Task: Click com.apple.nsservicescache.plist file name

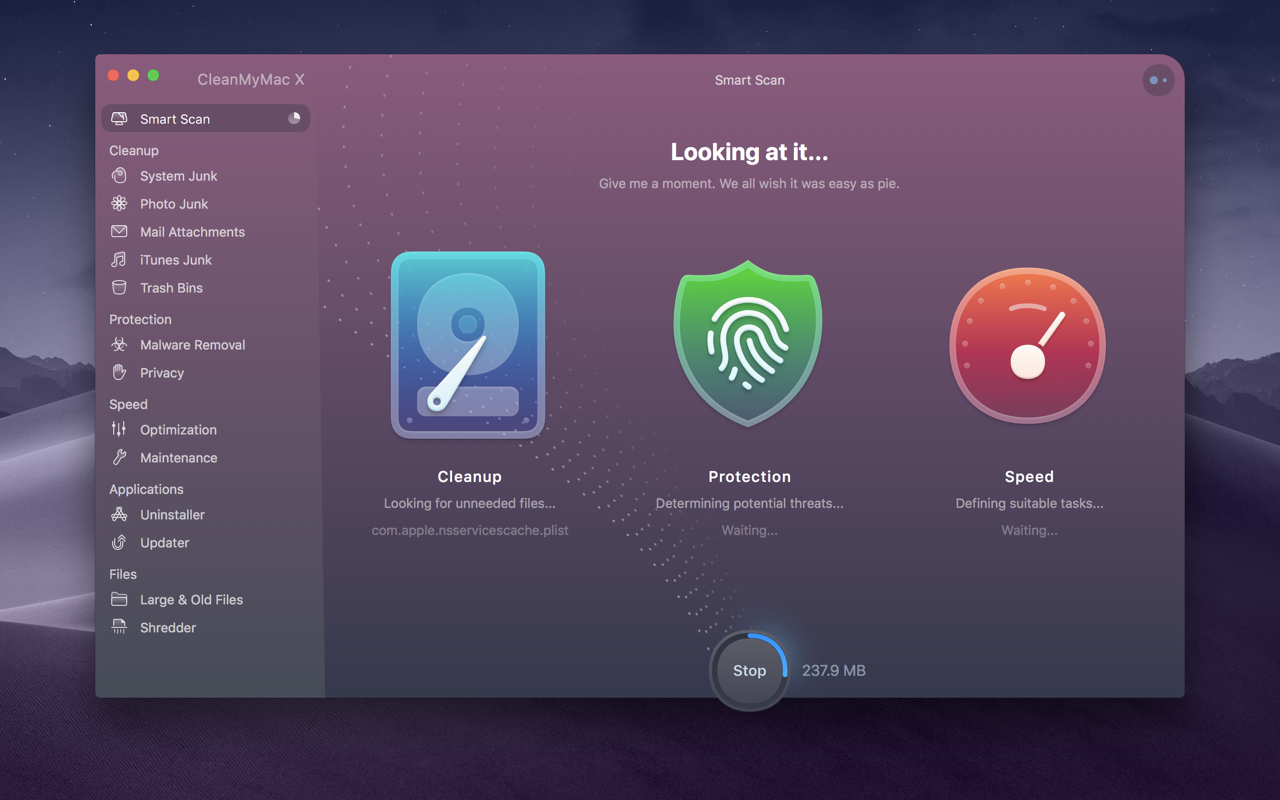Action: pos(470,530)
